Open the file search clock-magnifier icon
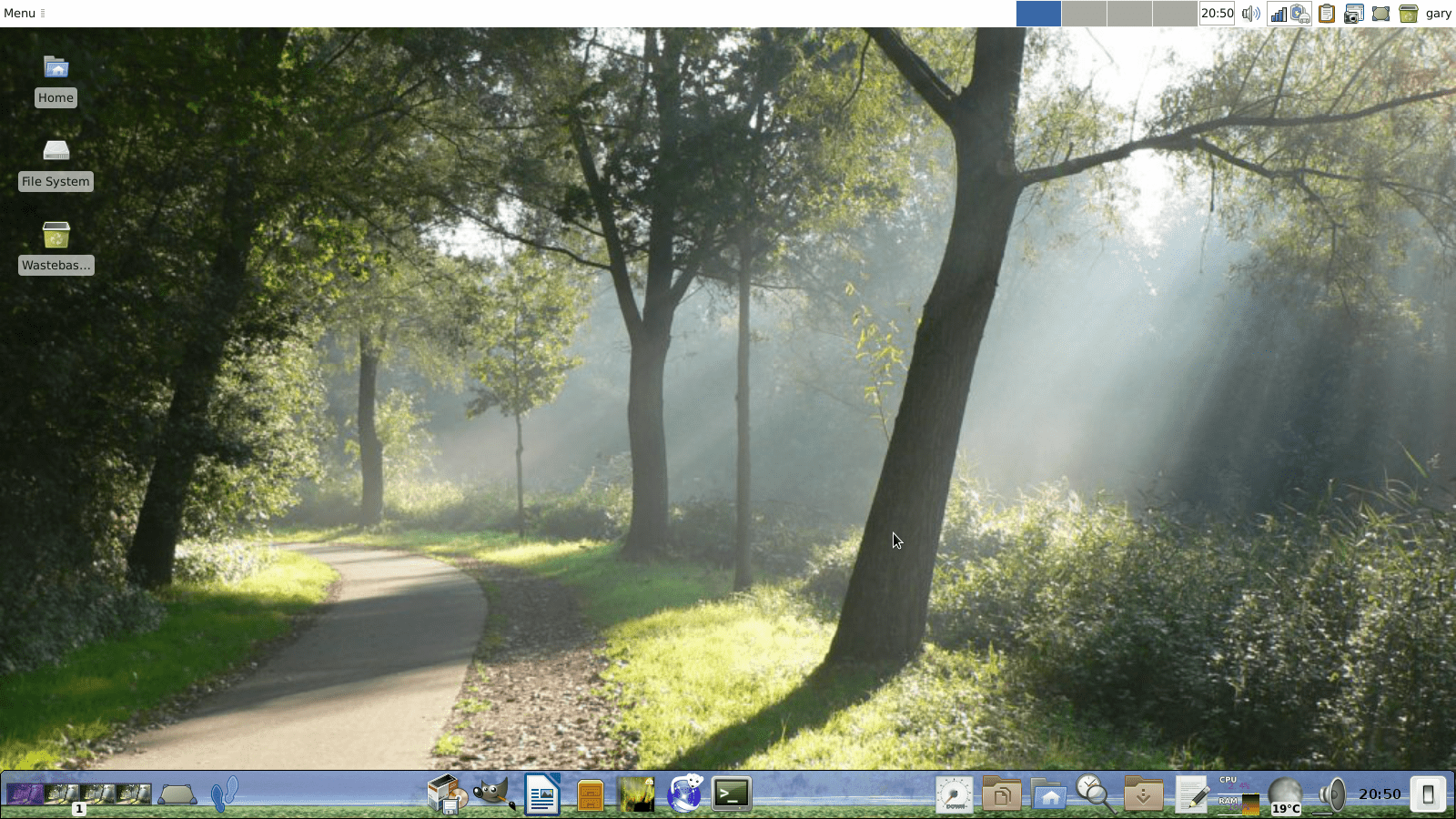This screenshot has height=819, width=1456. tap(1096, 794)
